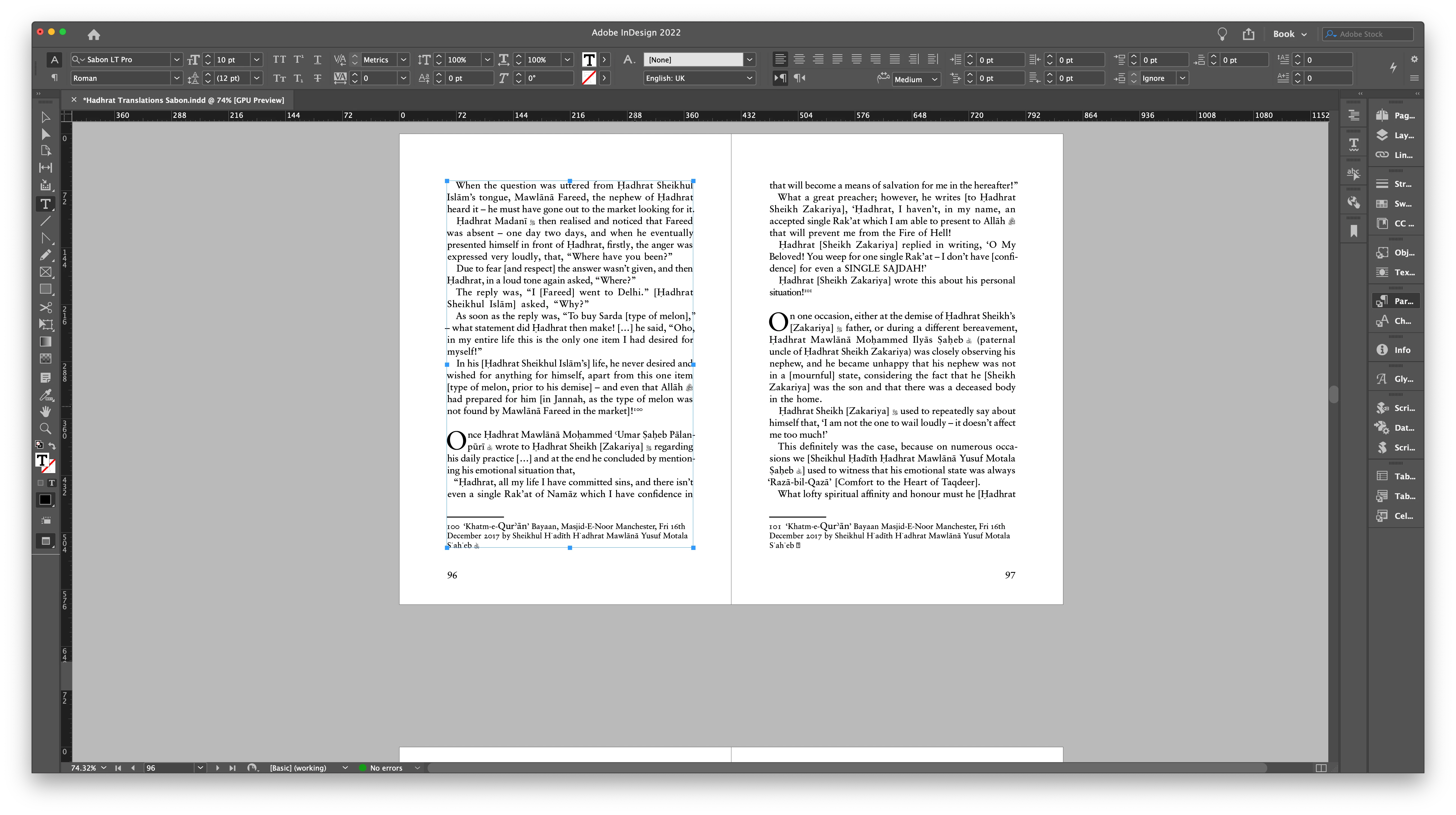Click the text fill color swatch
This screenshot has width=1456, height=815.
point(589,59)
